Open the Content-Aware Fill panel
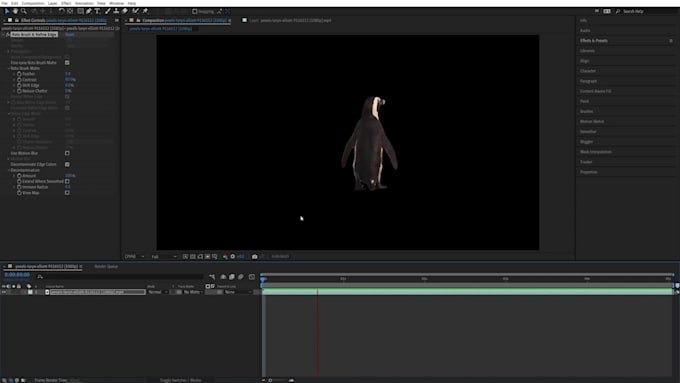 (595, 91)
